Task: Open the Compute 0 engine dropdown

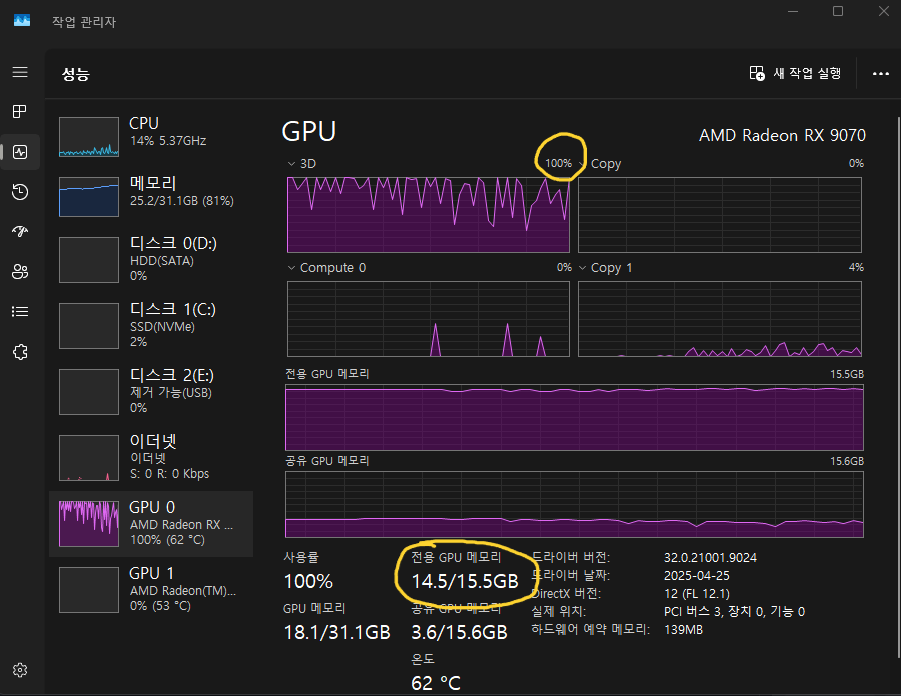Action: coord(291,268)
